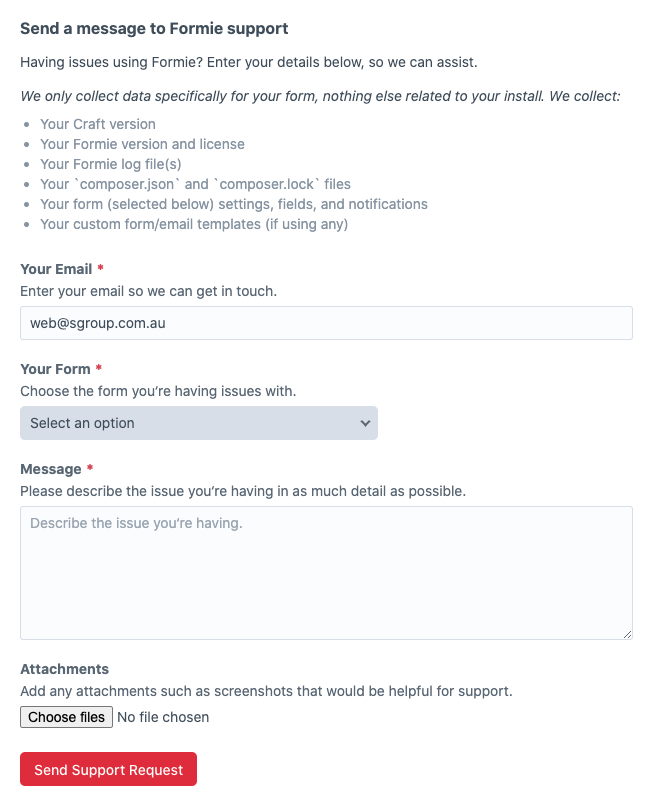Focus the Message text area
Screen dimensions: 652x807
click(326, 573)
